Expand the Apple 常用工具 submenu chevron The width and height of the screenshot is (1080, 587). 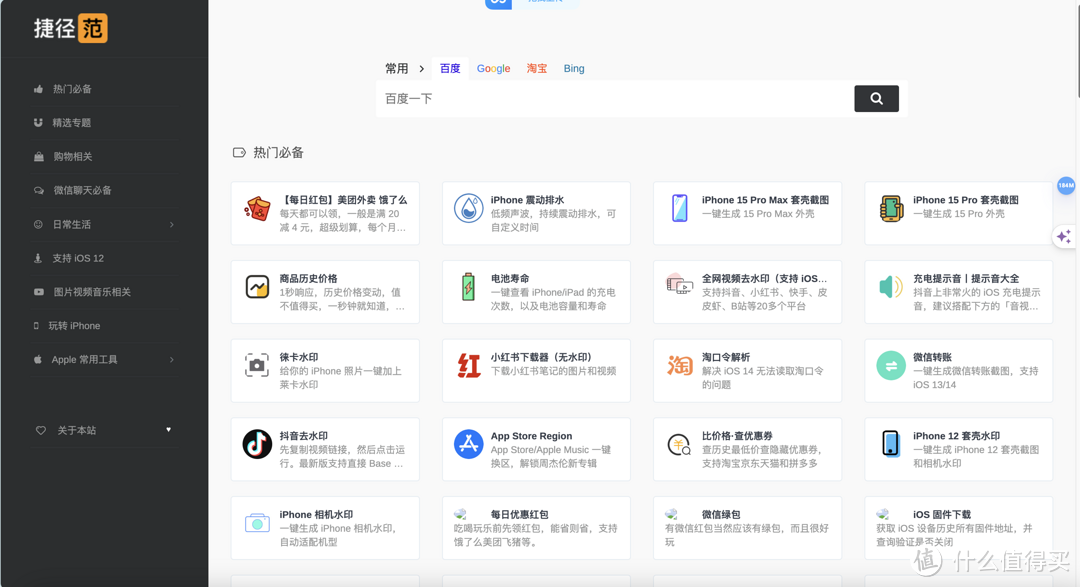point(172,360)
